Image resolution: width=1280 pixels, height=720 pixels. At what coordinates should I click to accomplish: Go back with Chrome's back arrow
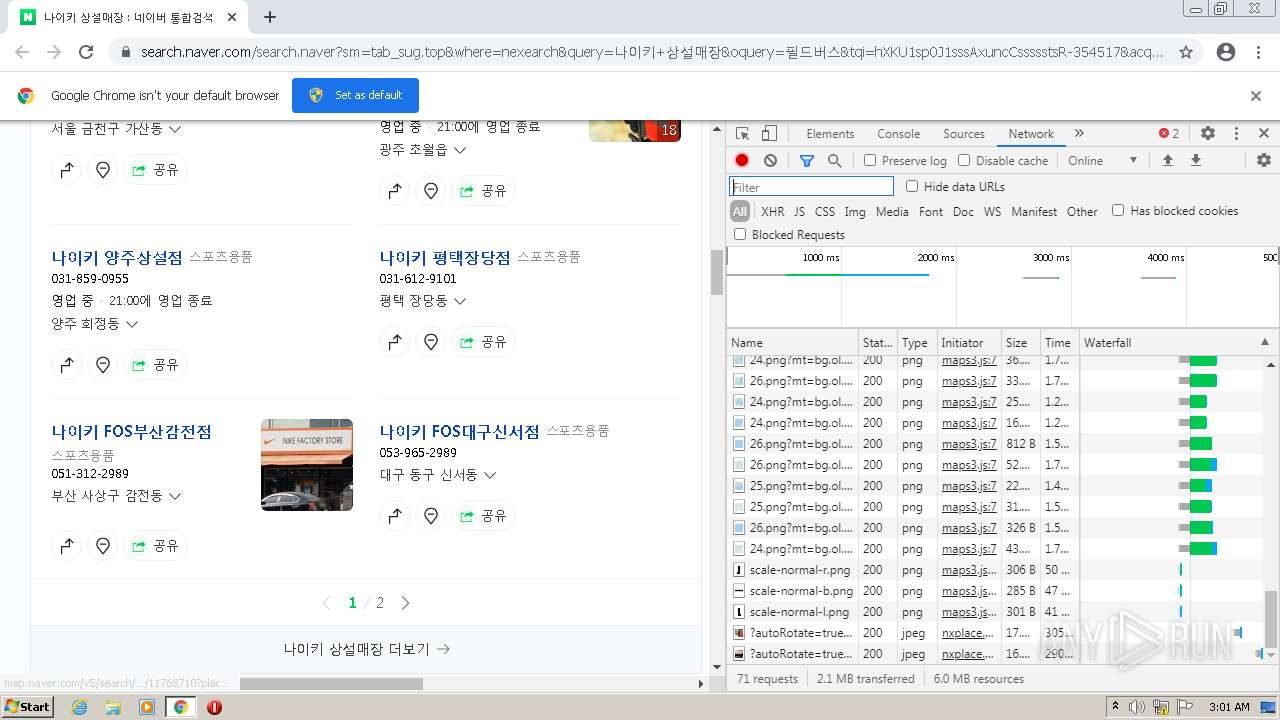22,52
